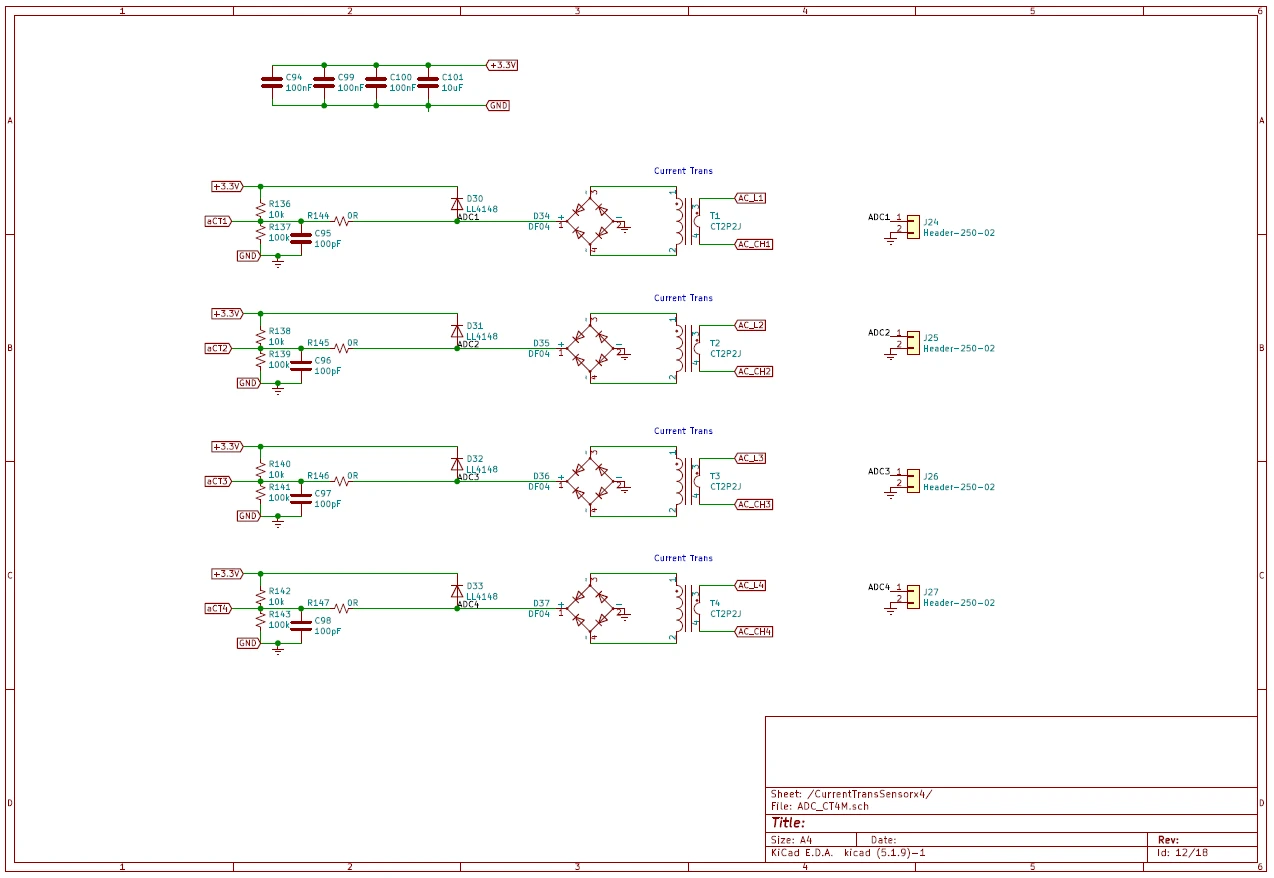Select the D31 LL4148 diode symbol
Screen dimensions: 1274x878
[457, 331]
